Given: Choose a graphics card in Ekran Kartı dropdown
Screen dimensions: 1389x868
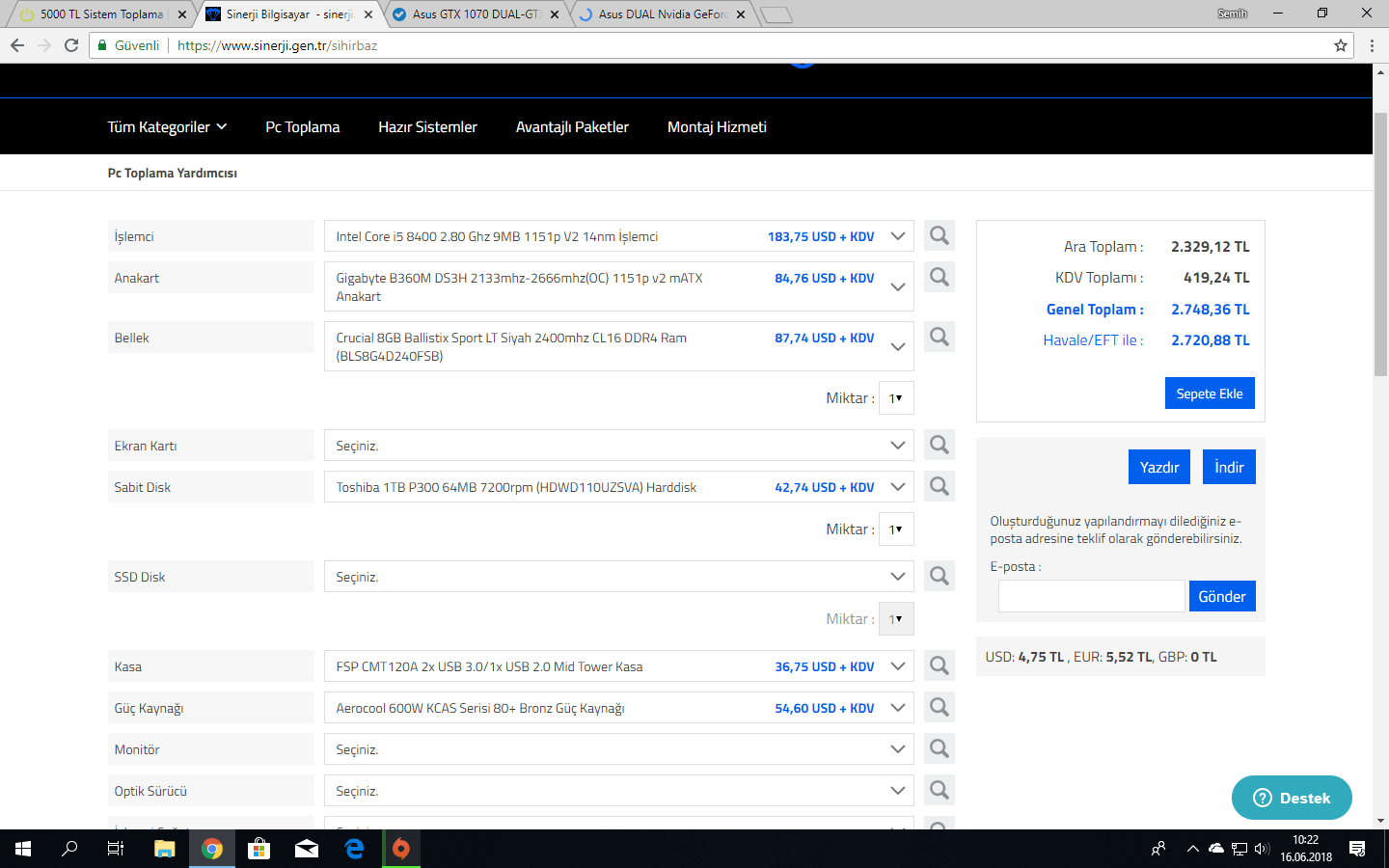Looking at the screenshot, I should [619, 446].
